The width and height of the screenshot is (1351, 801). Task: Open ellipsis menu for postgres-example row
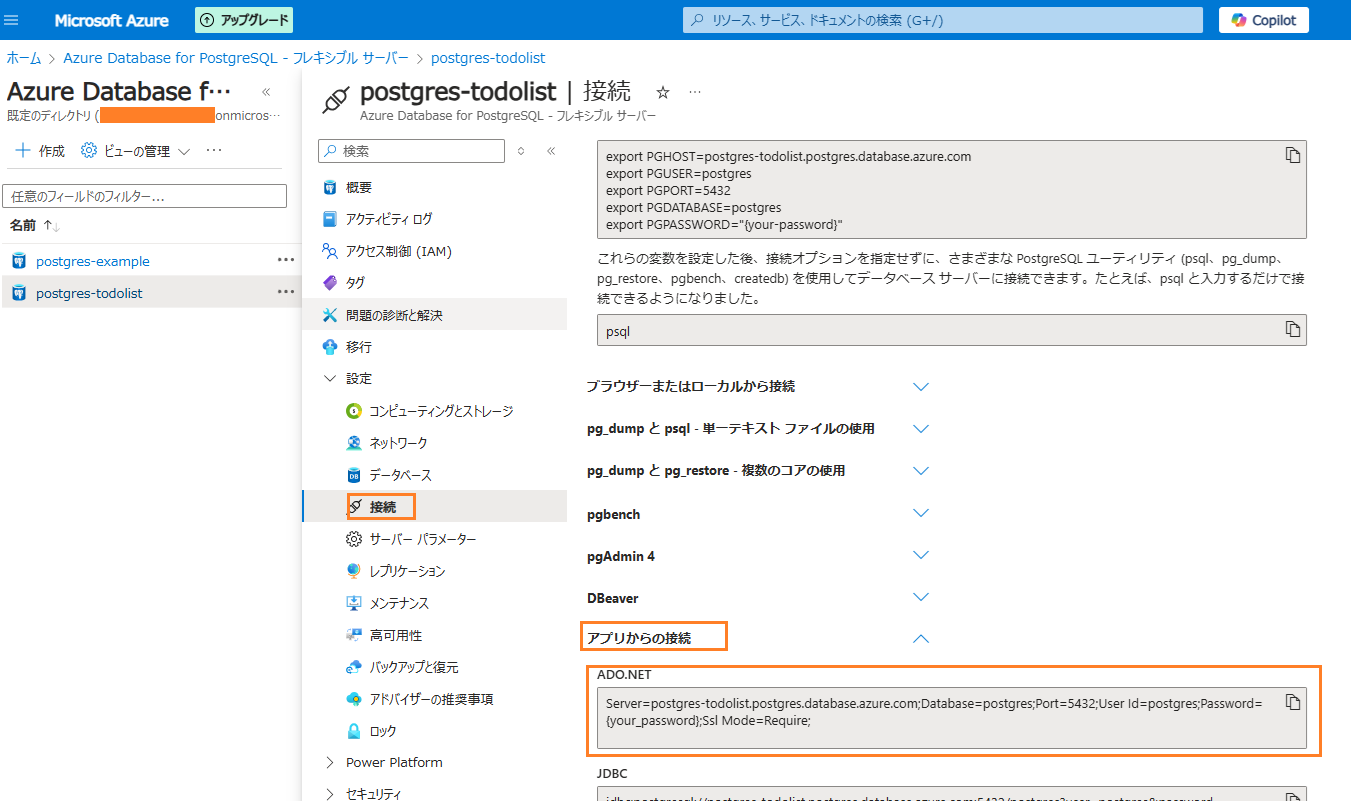[x=286, y=260]
